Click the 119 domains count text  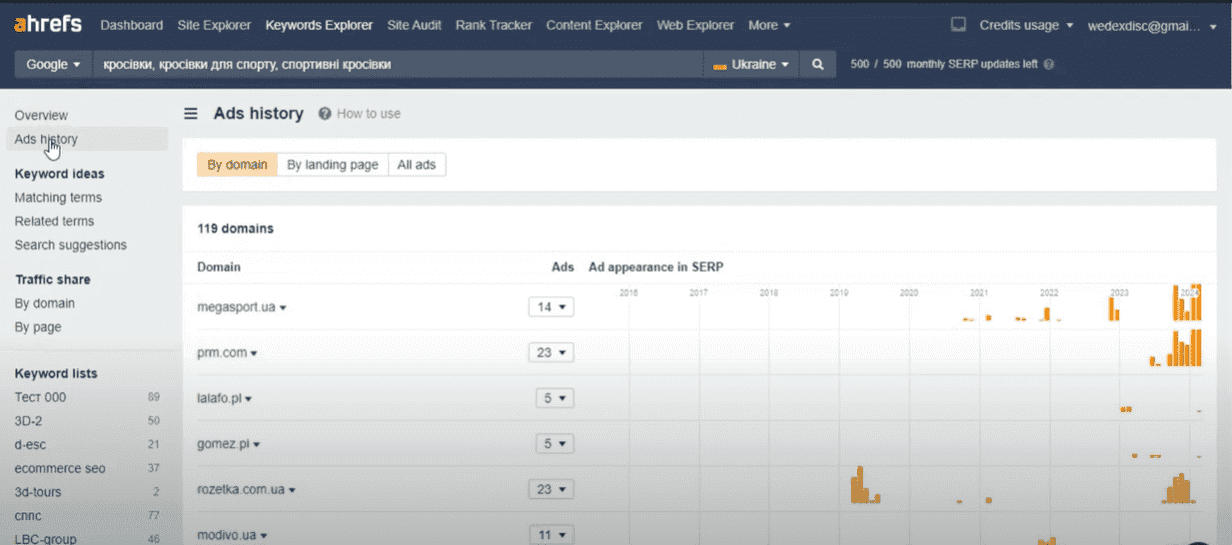[x=235, y=228]
